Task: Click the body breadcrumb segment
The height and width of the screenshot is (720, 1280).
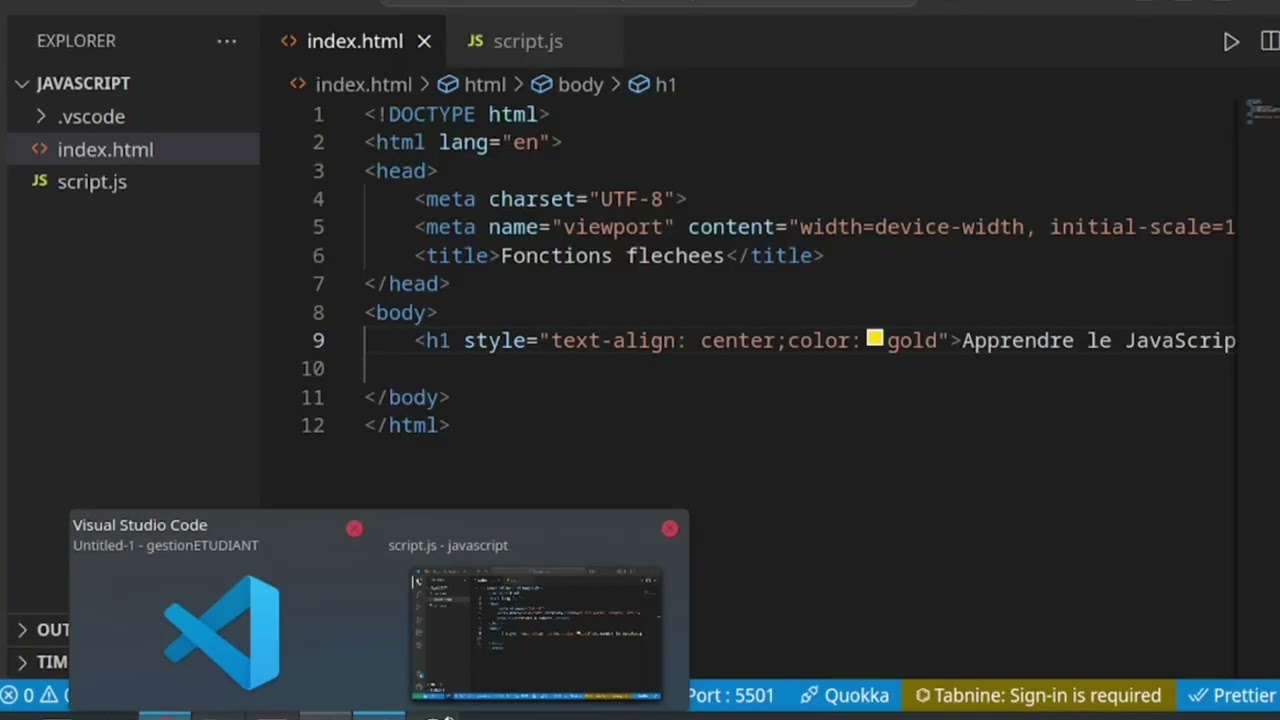Action: pos(580,85)
